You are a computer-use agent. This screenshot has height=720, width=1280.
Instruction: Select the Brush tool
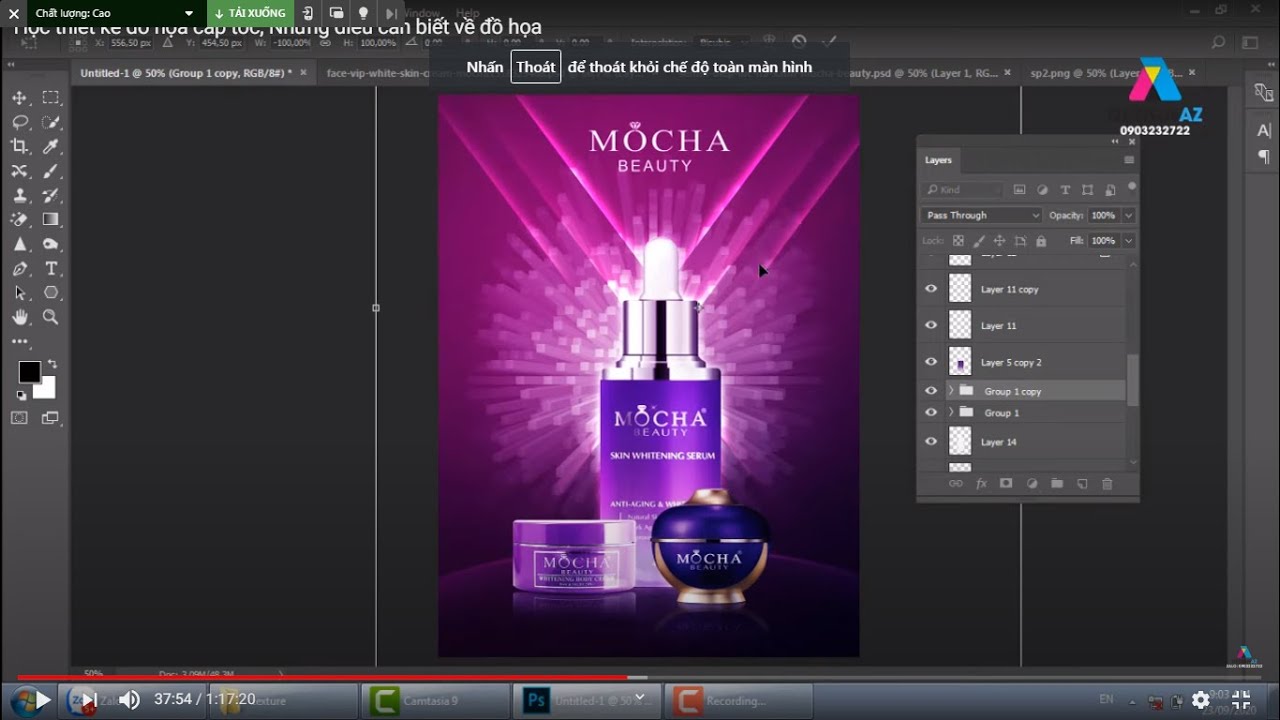click(x=51, y=171)
